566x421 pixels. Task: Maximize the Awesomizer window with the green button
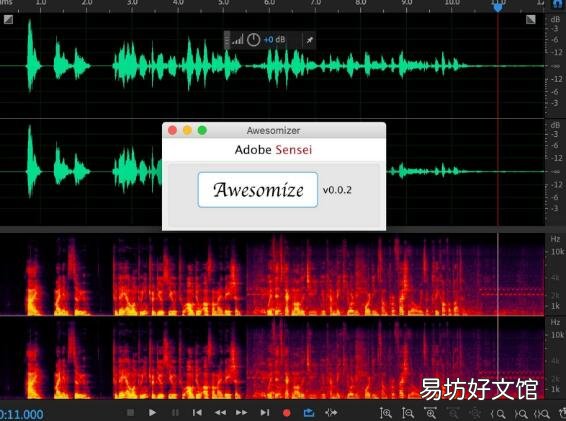coord(202,130)
